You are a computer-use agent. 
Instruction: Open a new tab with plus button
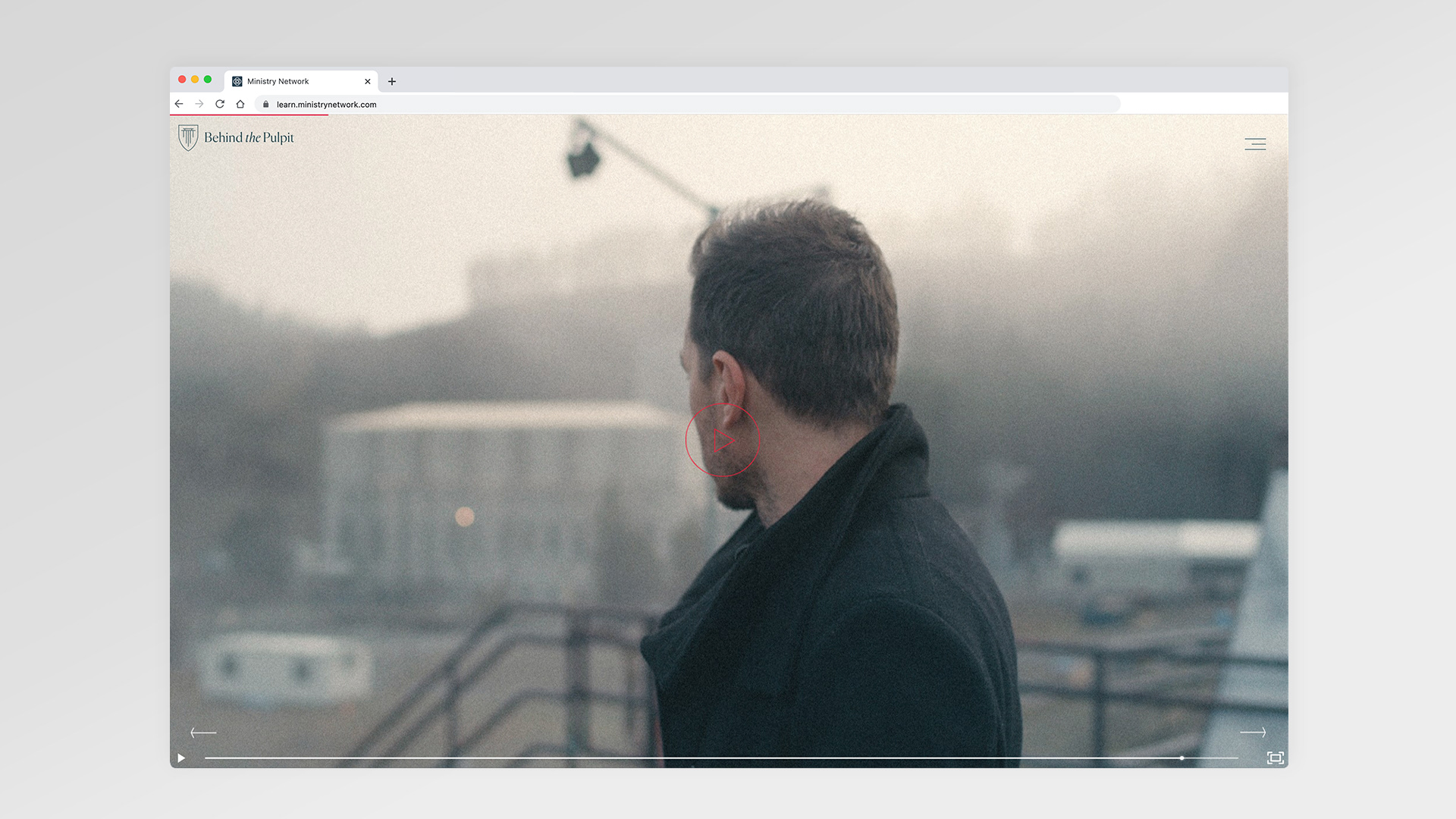click(392, 81)
